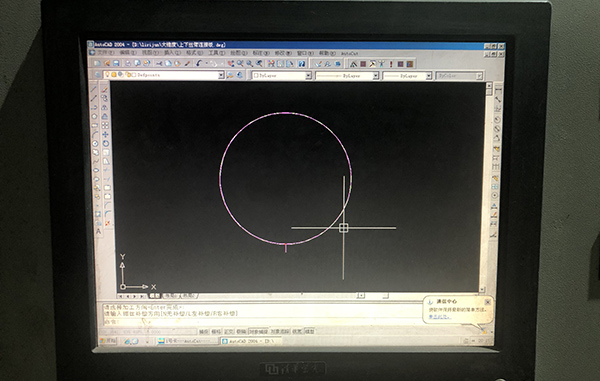
Task: Pick the Spline curve tool
Action: click(x=95, y=161)
